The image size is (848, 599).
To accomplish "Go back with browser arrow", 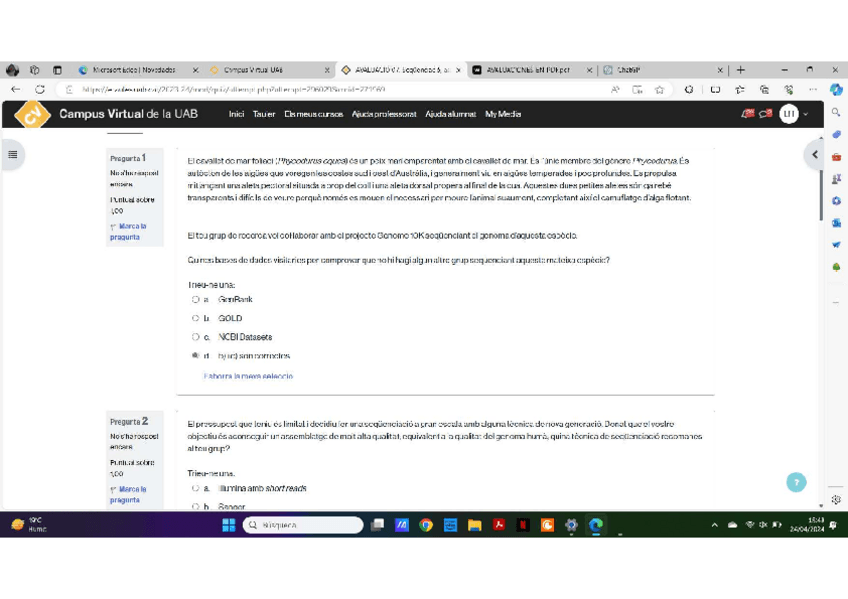I will point(16,89).
